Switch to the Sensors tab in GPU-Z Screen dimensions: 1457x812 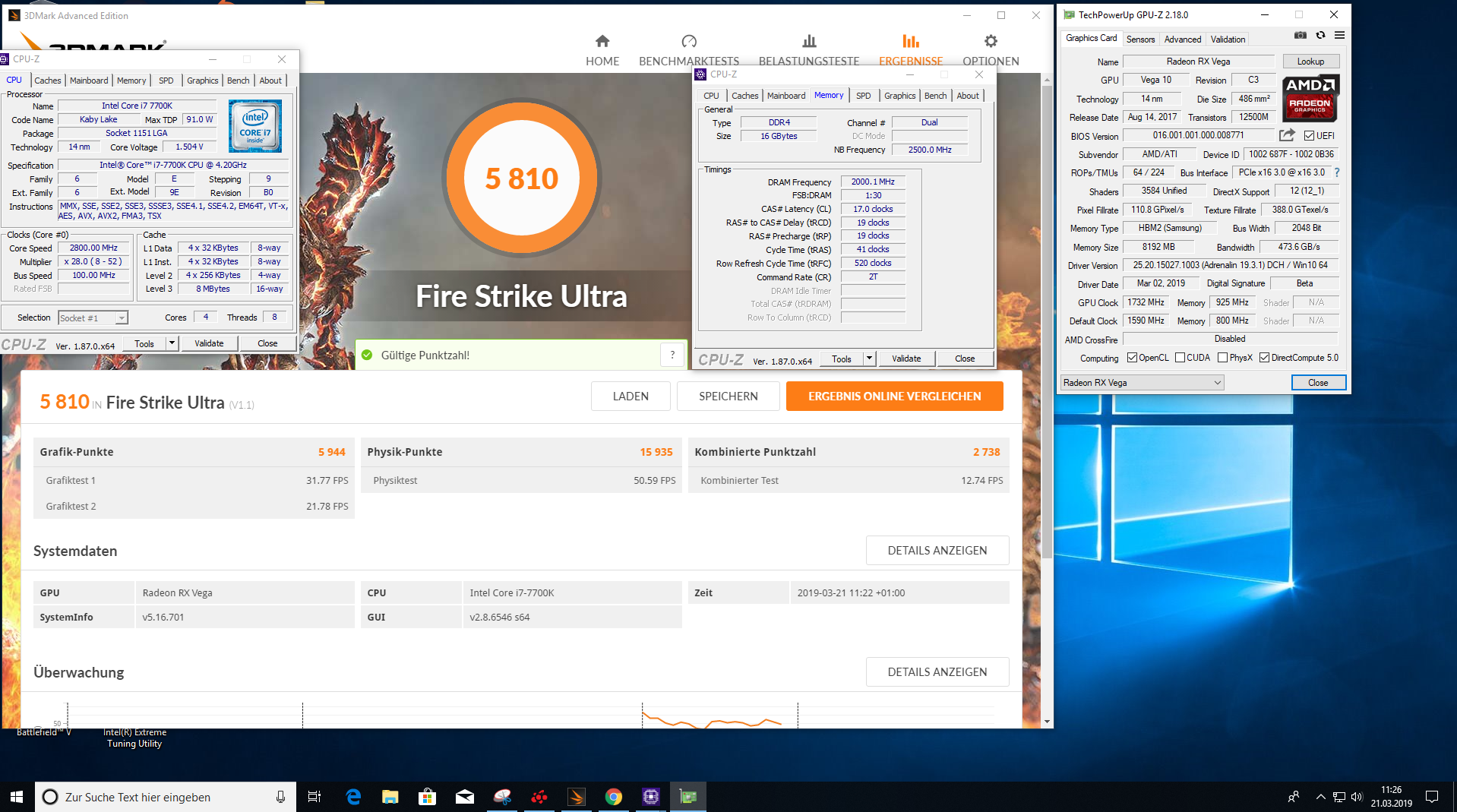tap(1140, 39)
